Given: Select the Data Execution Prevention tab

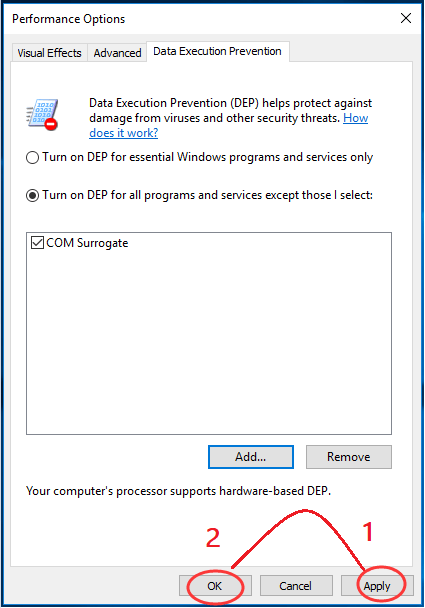Looking at the screenshot, I should 218,51.
